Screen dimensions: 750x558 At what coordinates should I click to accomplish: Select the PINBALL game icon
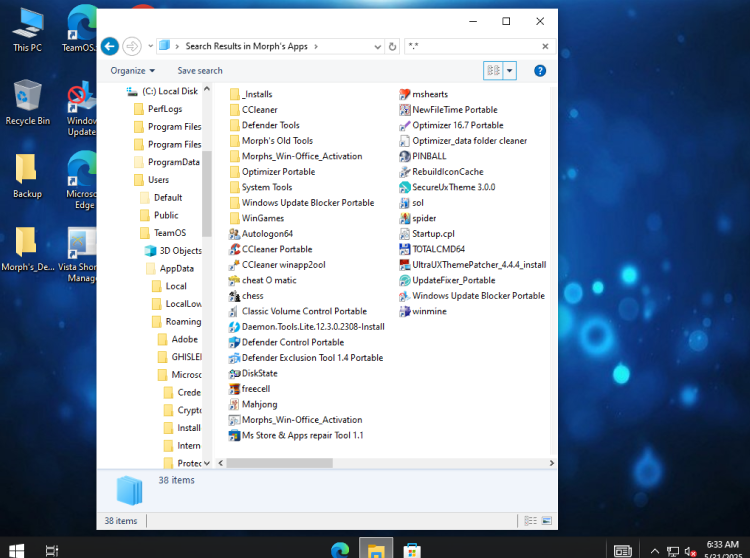point(405,156)
